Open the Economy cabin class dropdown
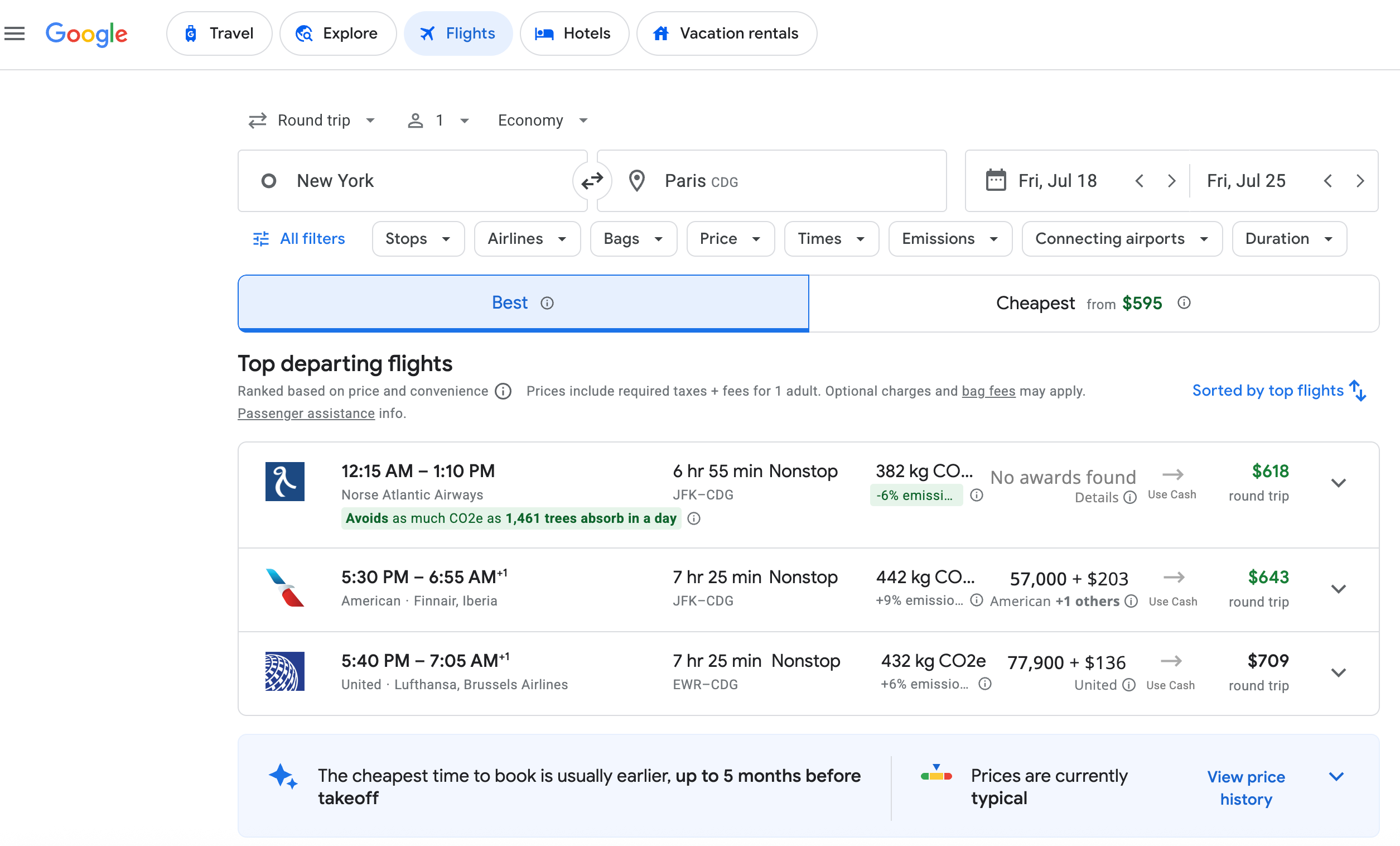The image size is (1400, 846). point(542,120)
